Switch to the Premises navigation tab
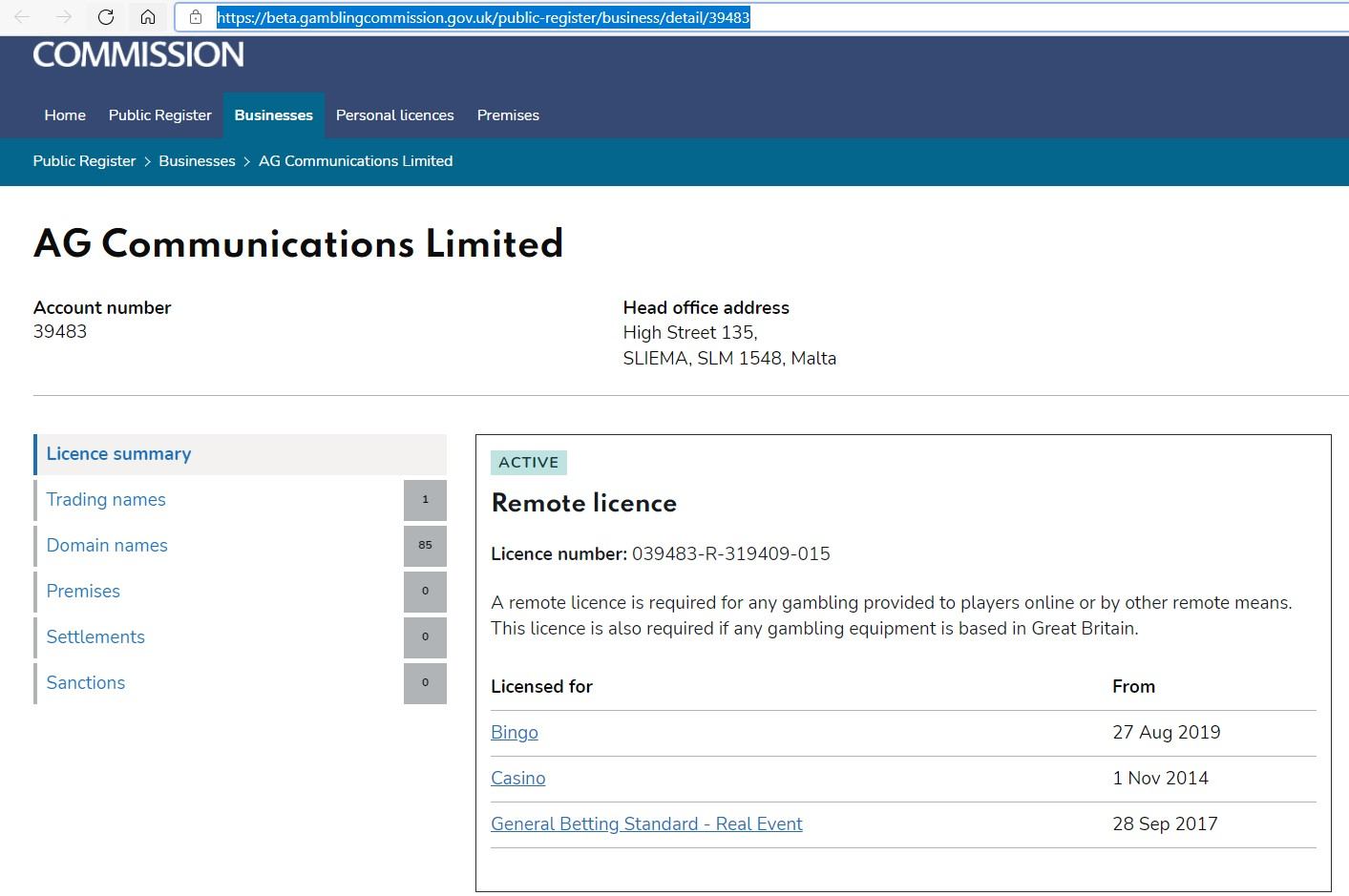Screen dimensions: 1349x896 (x=508, y=115)
